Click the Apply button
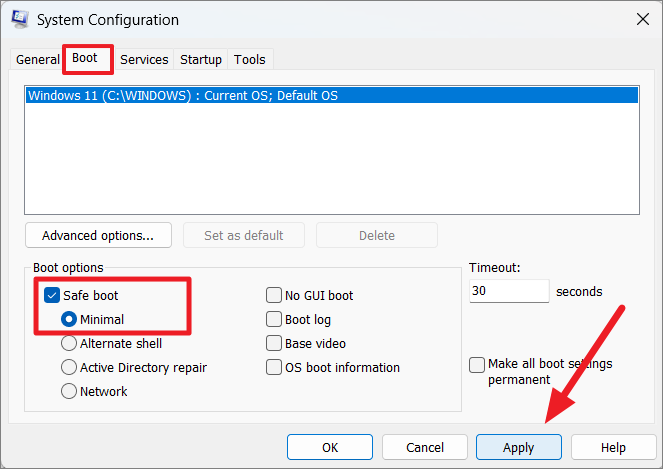The width and height of the screenshot is (663, 469). pyautogui.click(x=519, y=447)
